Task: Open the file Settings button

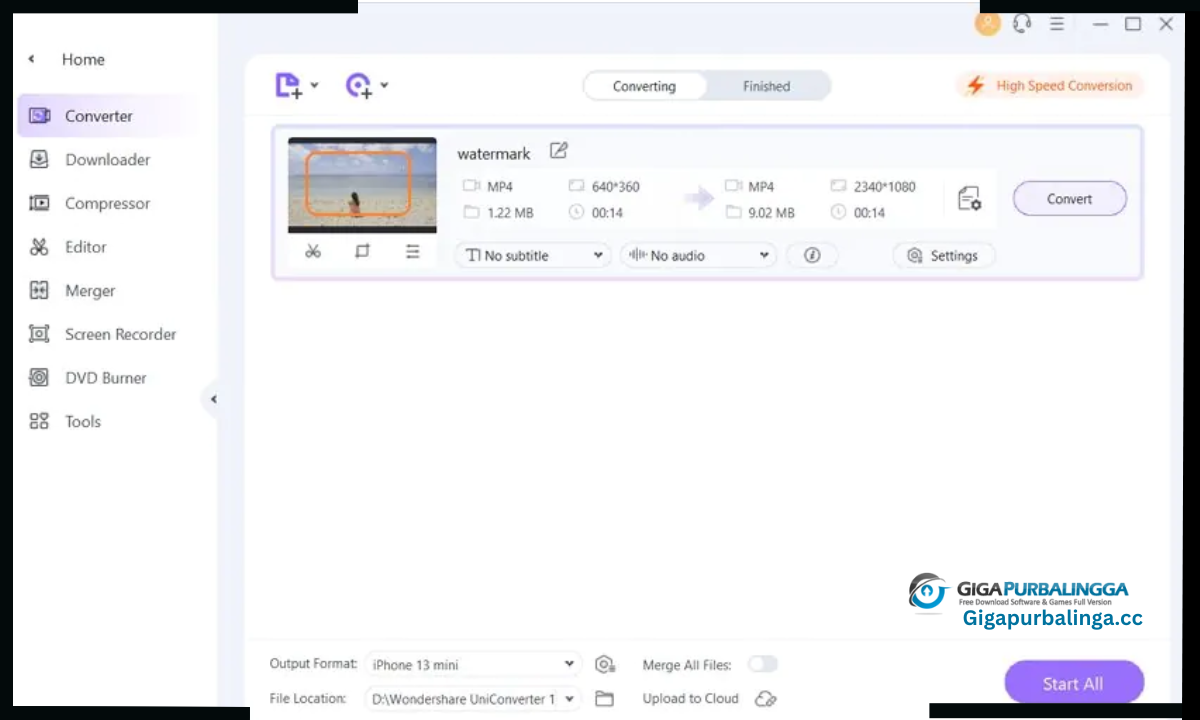Action: (944, 256)
